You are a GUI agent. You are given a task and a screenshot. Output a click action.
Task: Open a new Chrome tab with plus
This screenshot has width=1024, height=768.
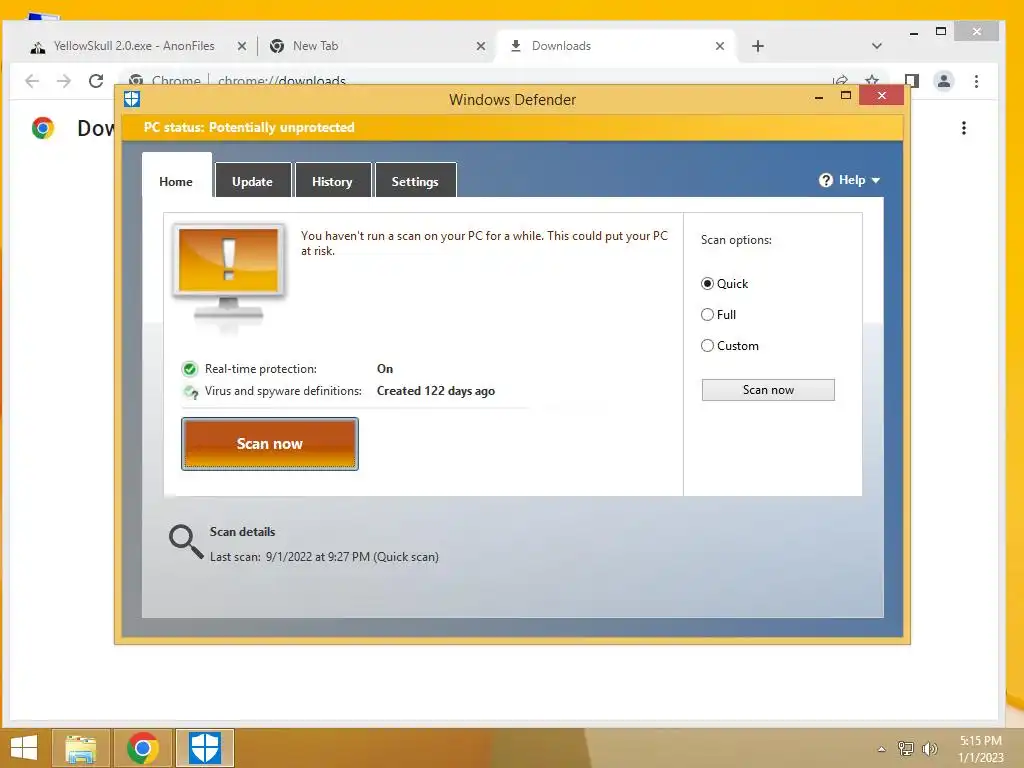click(x=758, y=46)
